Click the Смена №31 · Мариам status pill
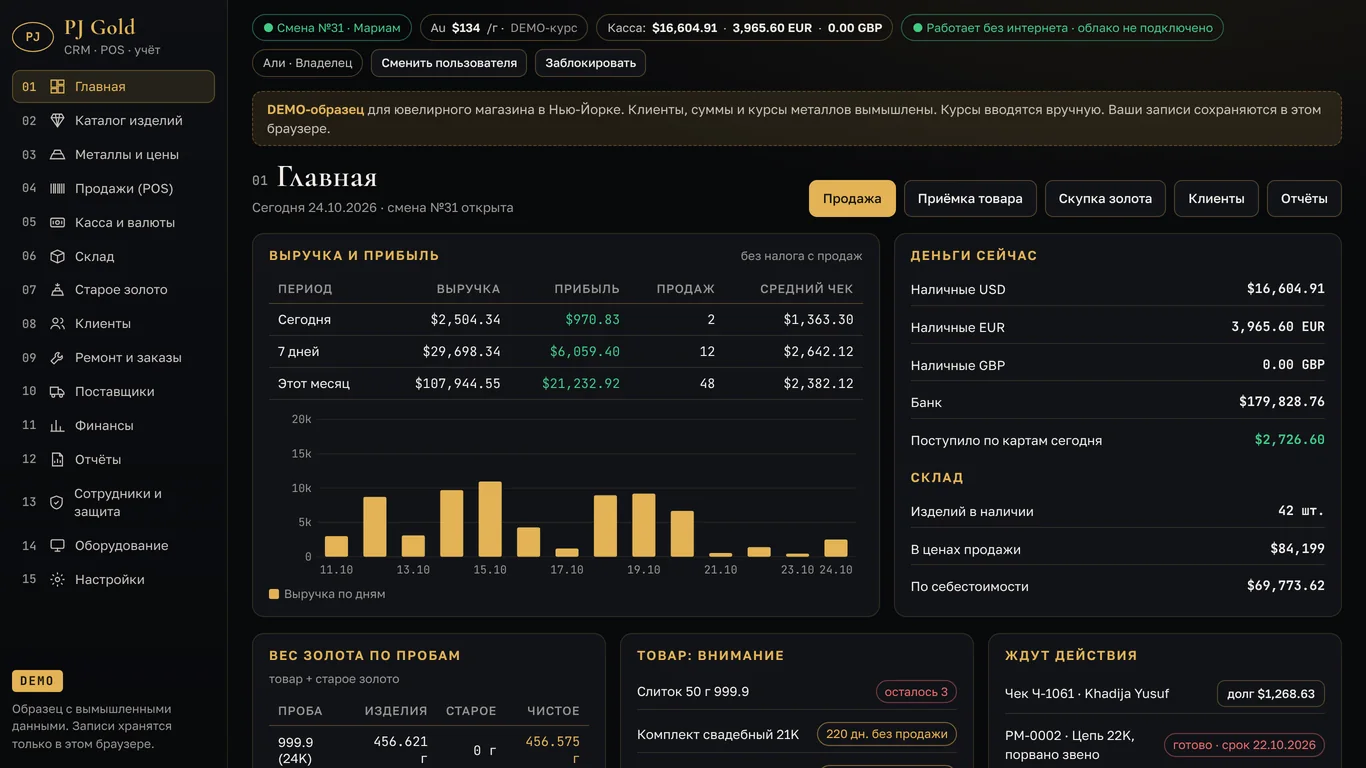Viewport: 1366px width, 768px height. [x=332, y=28]
